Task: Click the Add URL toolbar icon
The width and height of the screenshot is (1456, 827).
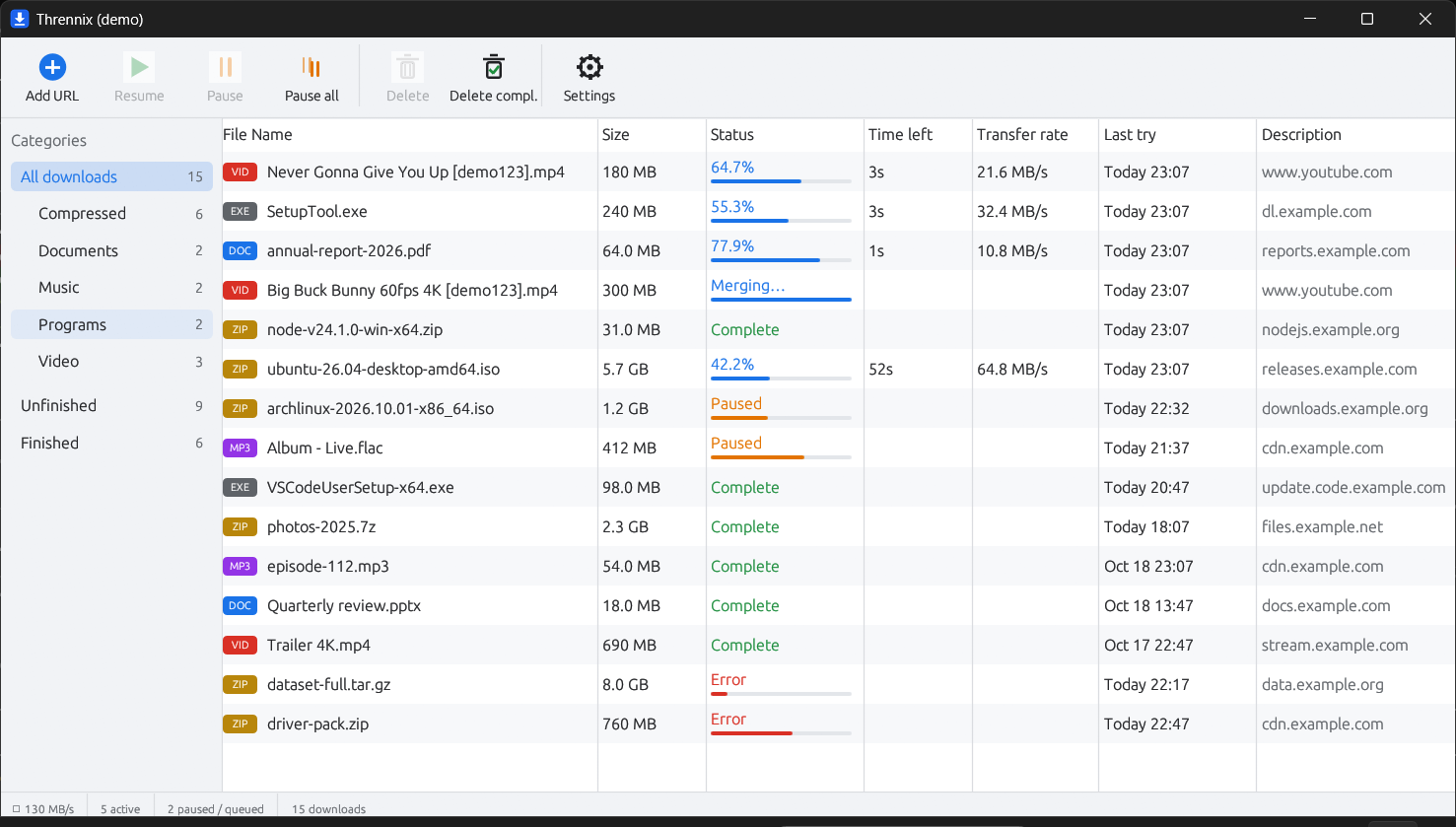Action: 52,67
